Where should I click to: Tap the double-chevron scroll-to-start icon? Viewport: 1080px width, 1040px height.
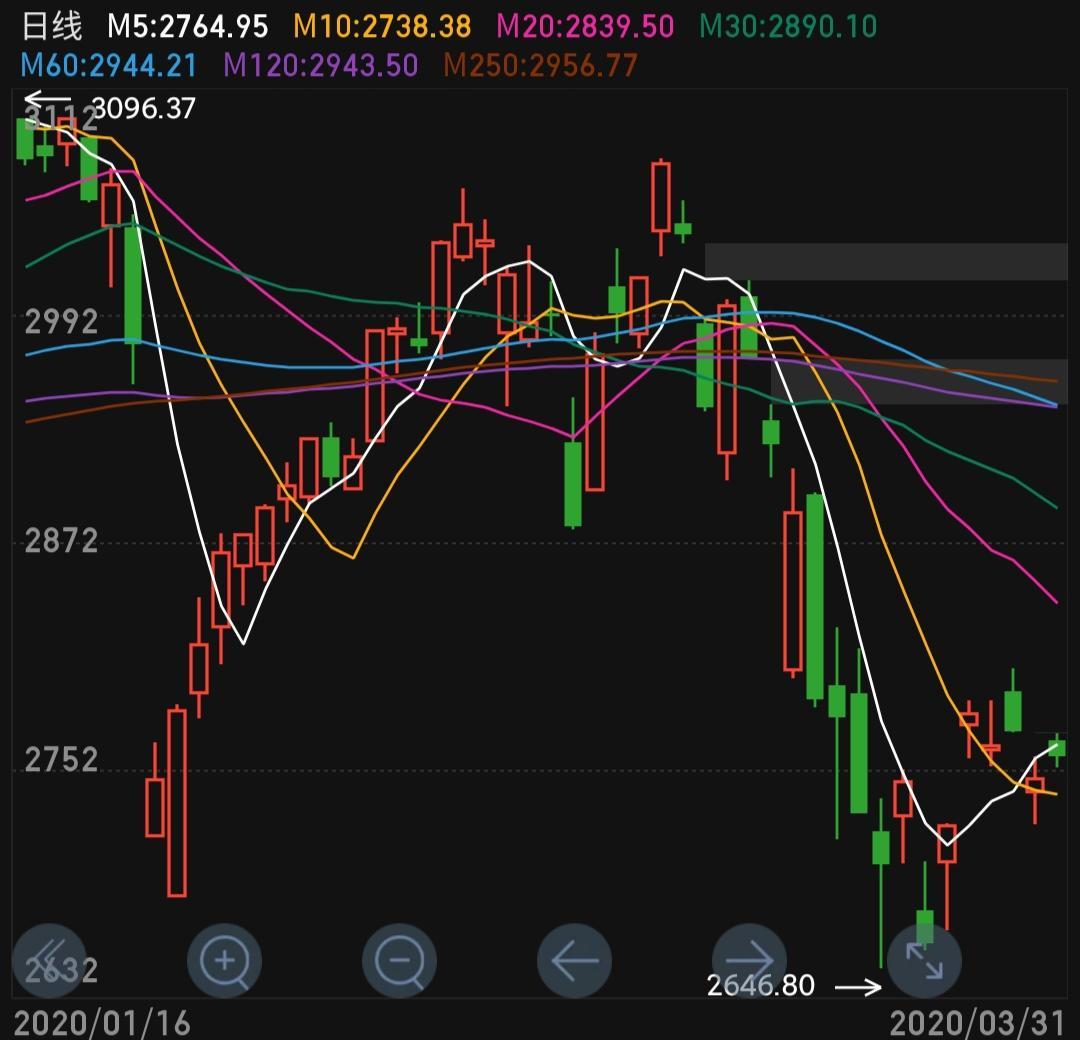tap(49, 960)
